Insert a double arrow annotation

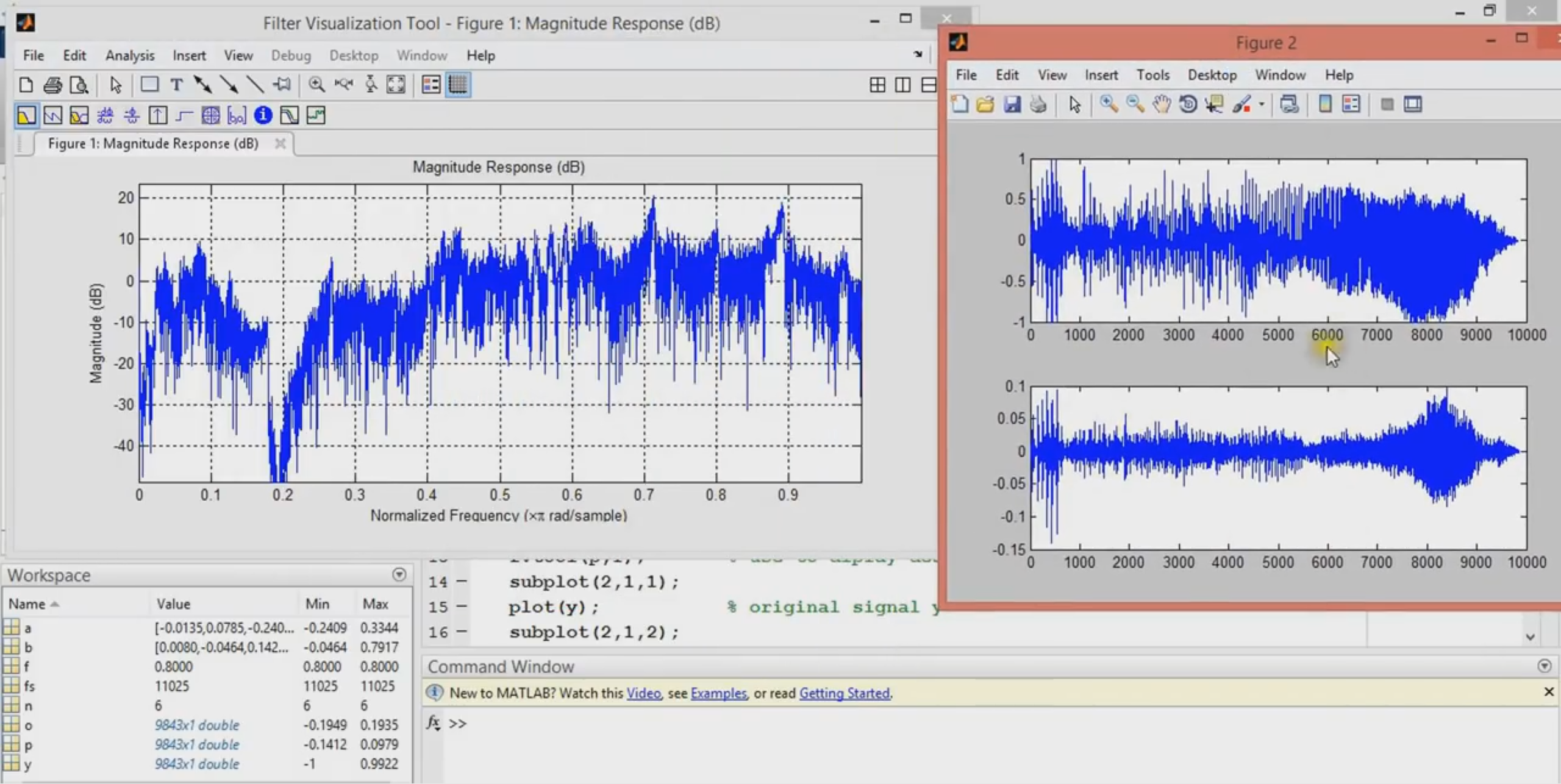coord(202,85)
